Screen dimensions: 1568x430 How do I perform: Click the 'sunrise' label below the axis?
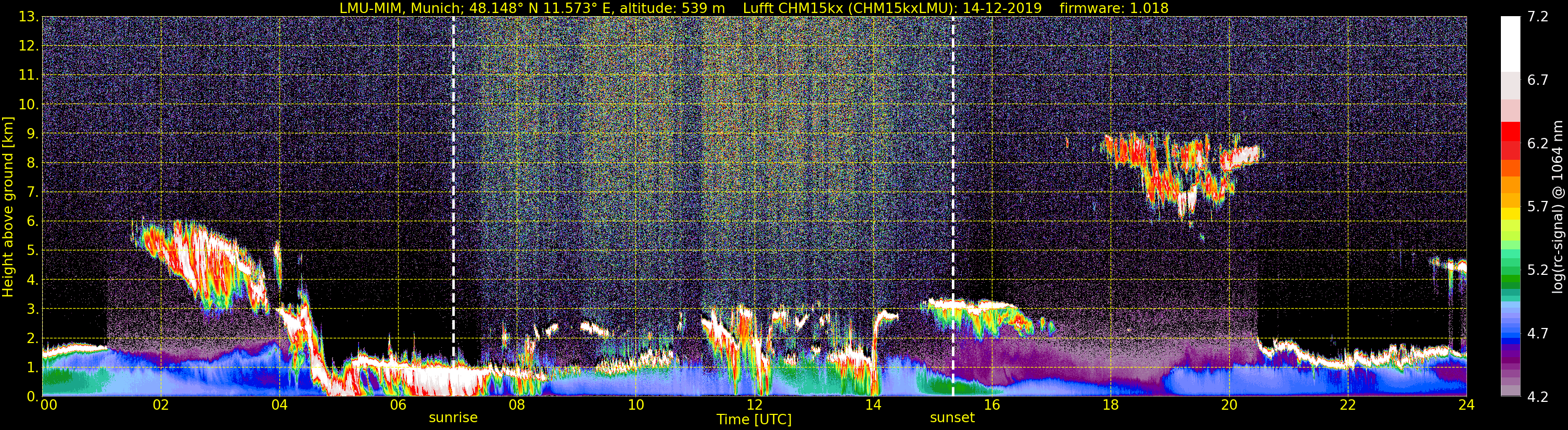coord(453,418)
